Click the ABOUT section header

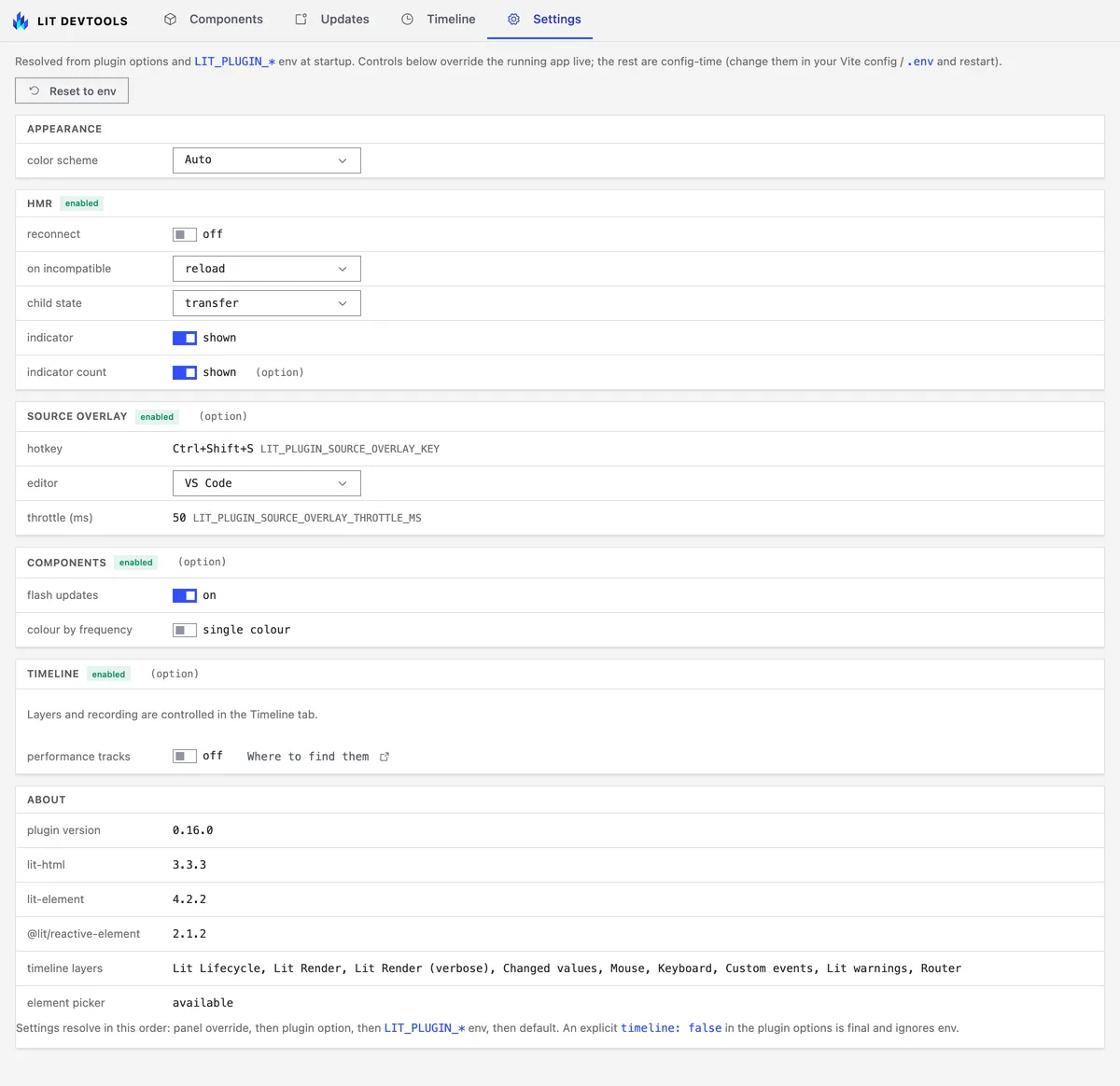click(x=47, y=800)
